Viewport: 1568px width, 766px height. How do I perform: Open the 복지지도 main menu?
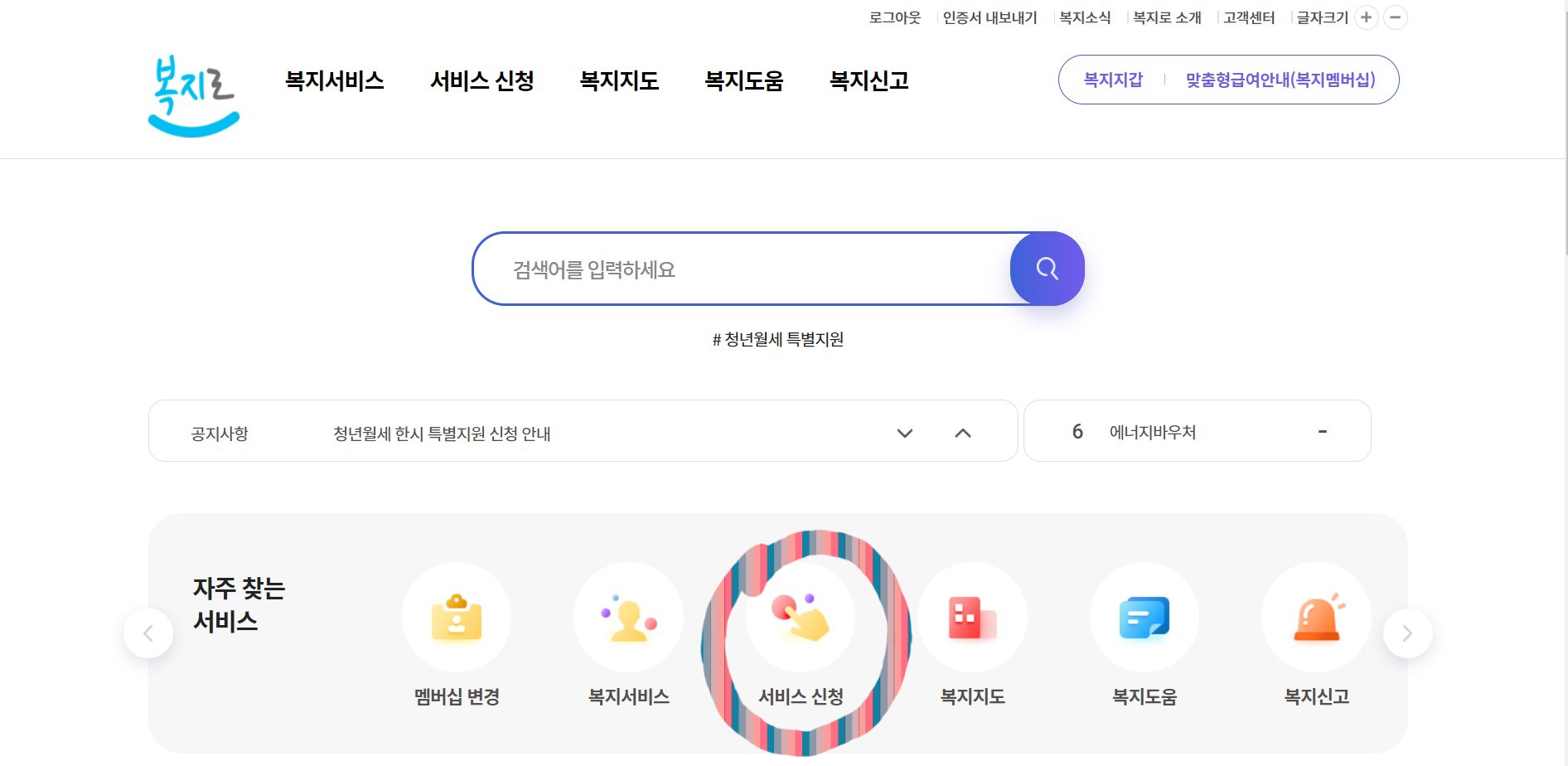tap(619, 80)
